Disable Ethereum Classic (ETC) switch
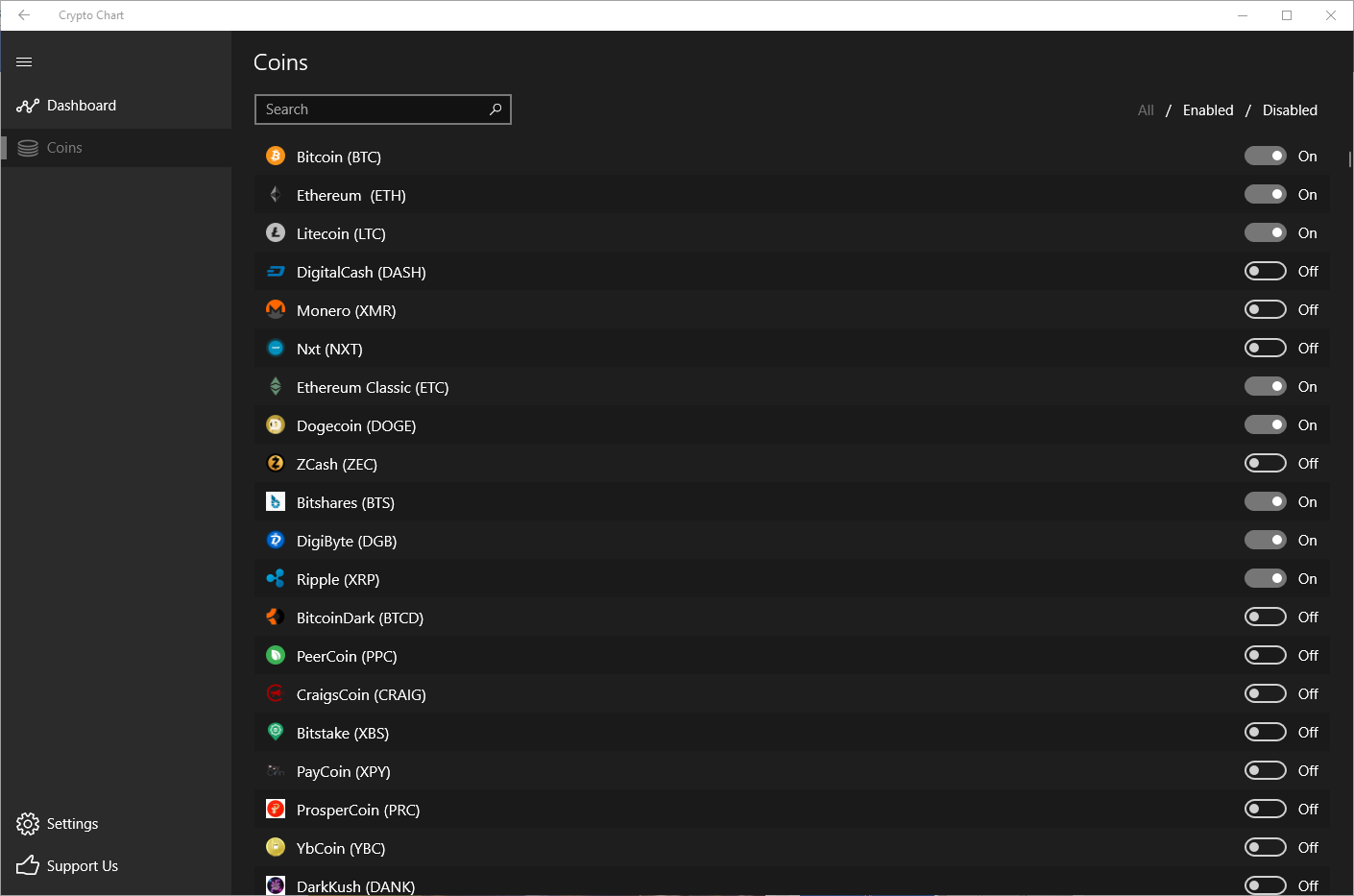Screen dimensions: 1354x896 click(1266, 386)
